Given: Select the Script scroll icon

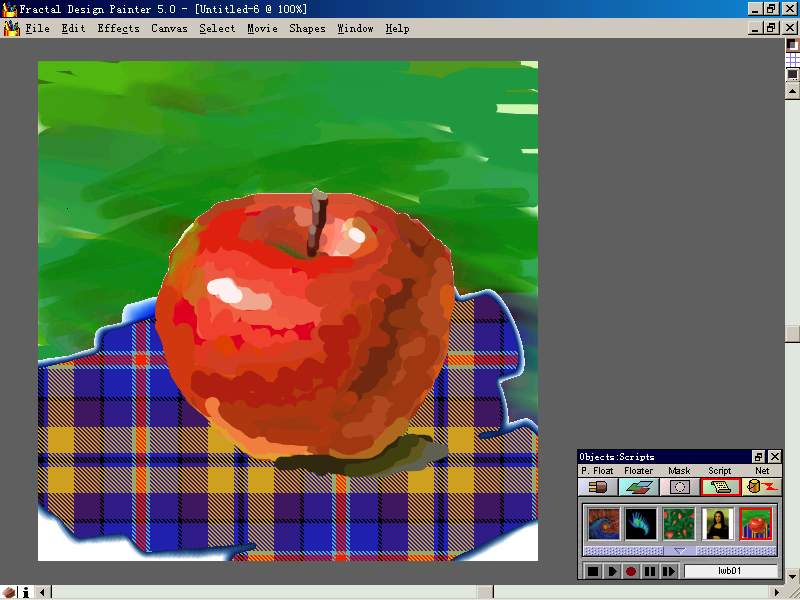Looking at the screenshot, I should [x=720, y=487].
